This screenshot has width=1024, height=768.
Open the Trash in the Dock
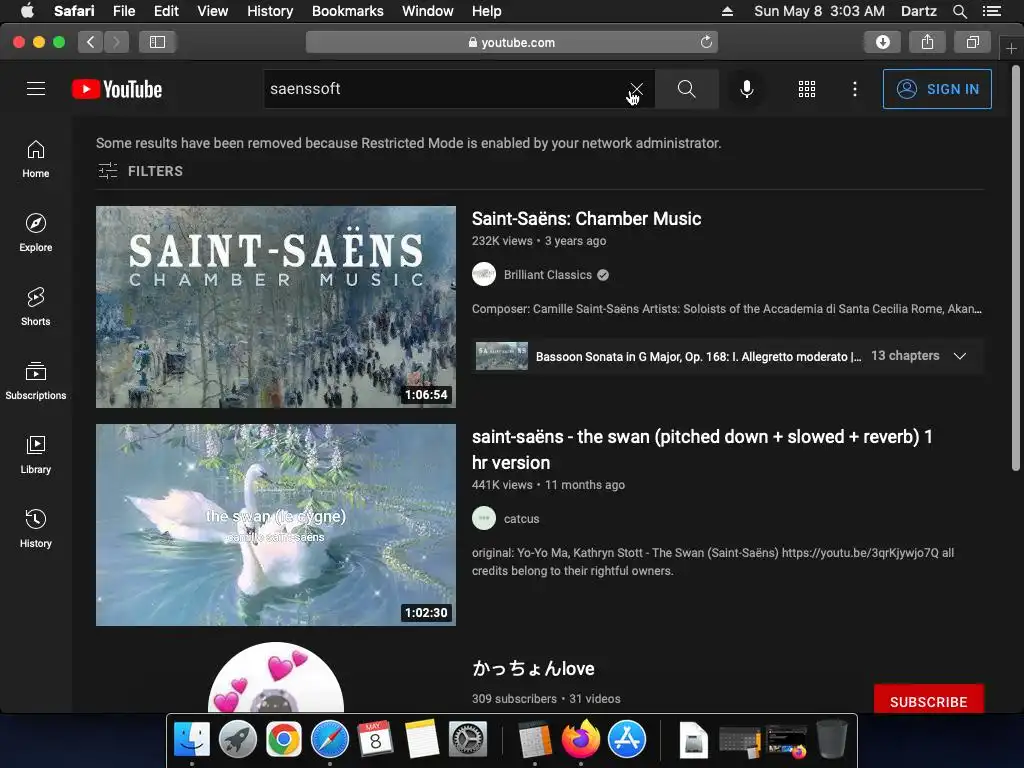coord(832,739)
